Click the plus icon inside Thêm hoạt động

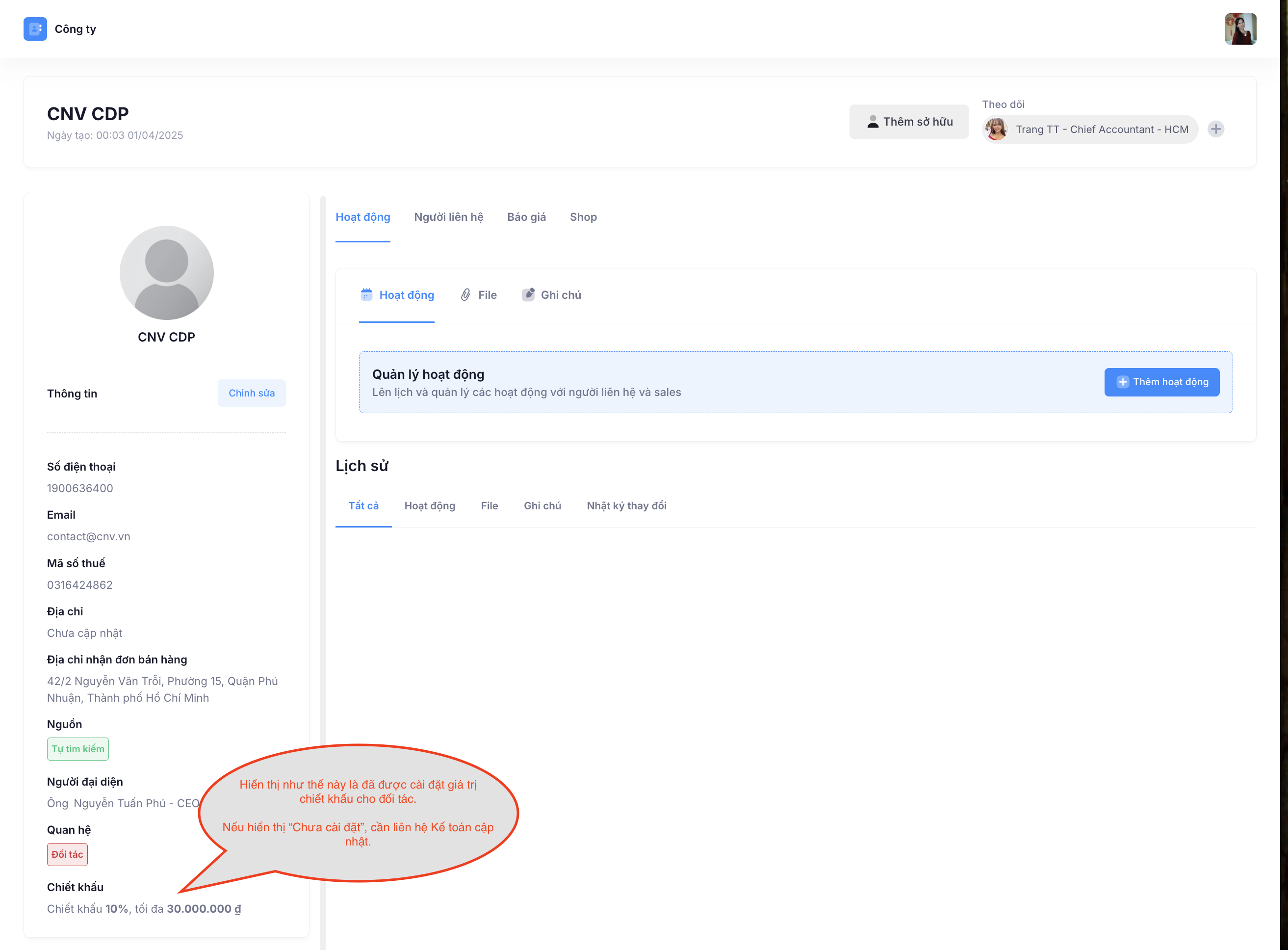pyautogui.click(x=1123, y=382)
